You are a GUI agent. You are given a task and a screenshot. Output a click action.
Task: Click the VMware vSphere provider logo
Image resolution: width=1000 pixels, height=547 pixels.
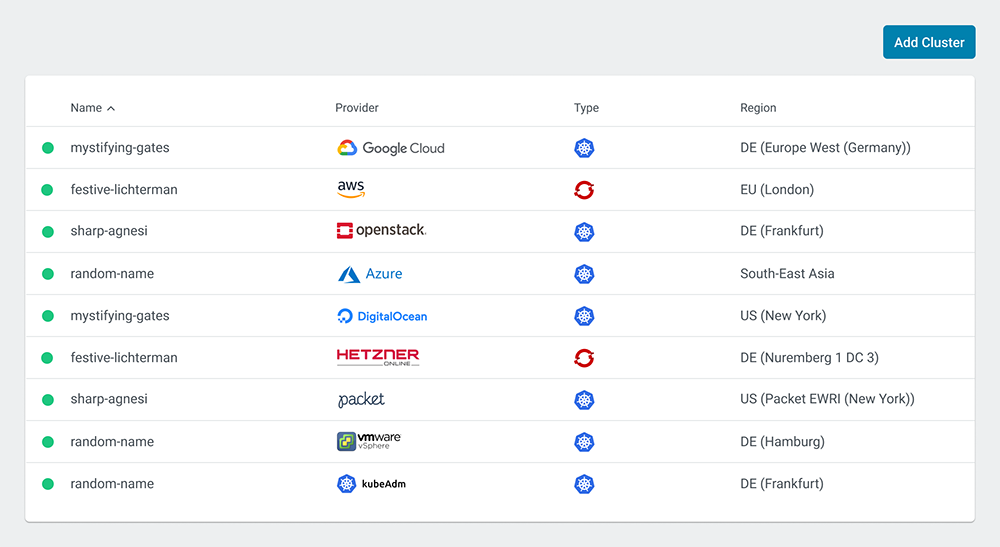point(368,441)
